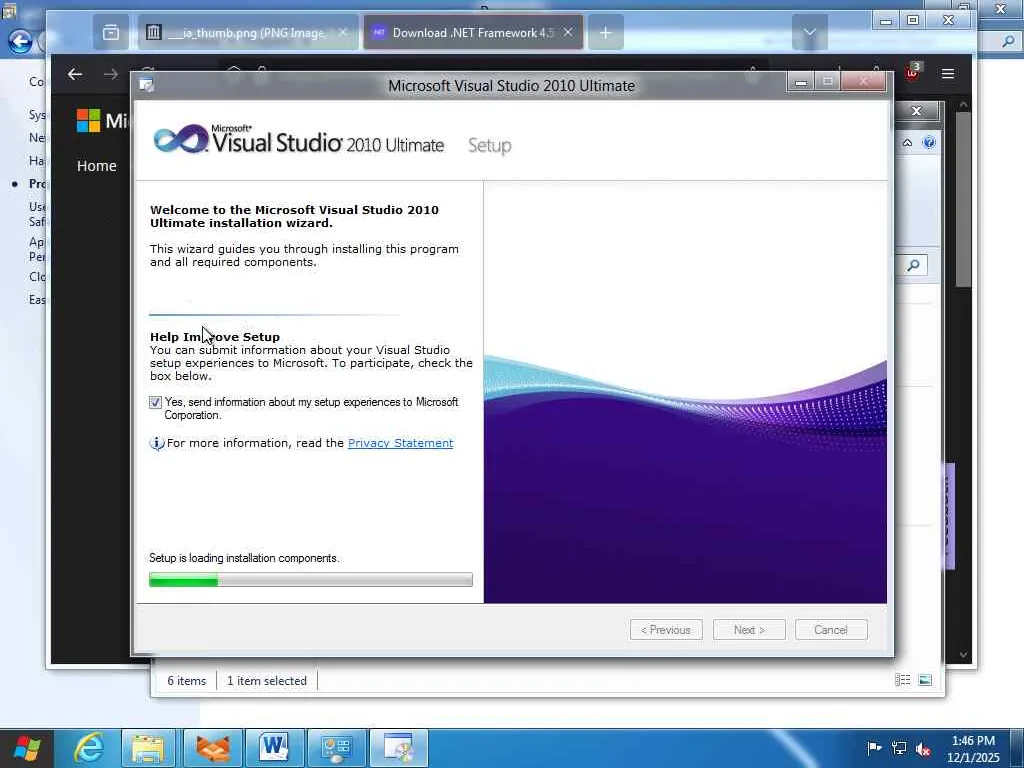This screenshot has height=768, width=1024.
Task: Click the setup loading progress bar
Action: [311, 579]
